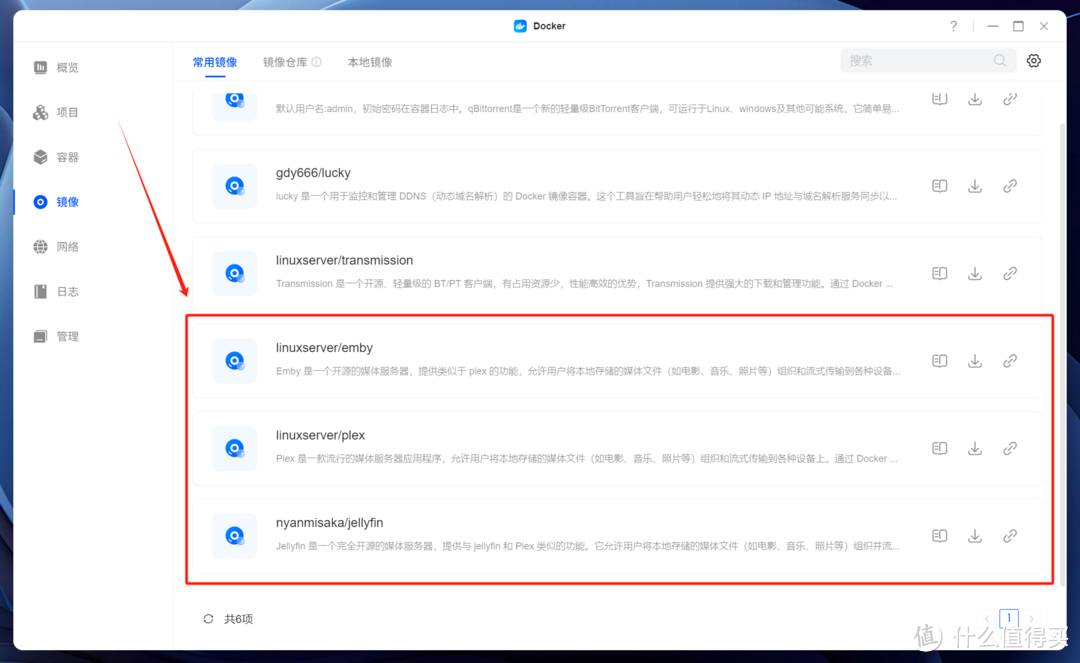The height and width of the screenshot is (663, 1080).
Task: Open link icon for linuxserver/transmission
Action: point(1009,272)
